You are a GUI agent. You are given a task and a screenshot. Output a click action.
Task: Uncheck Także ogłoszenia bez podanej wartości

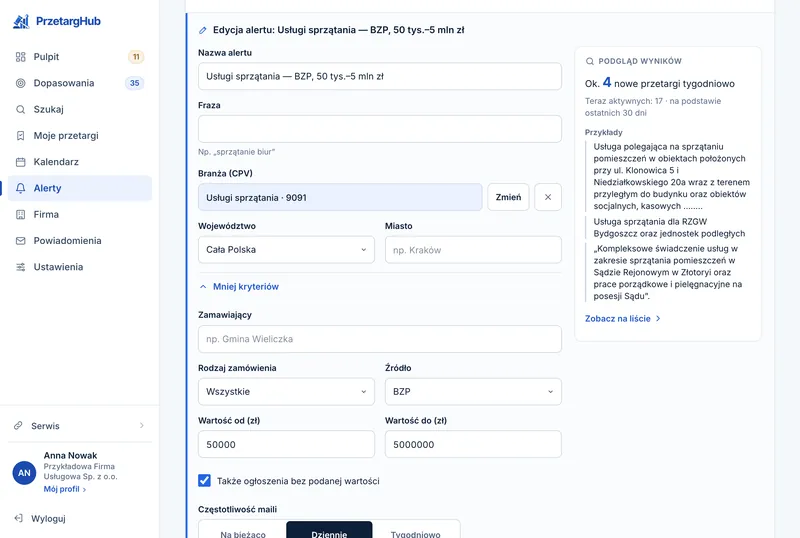tap(204, 480)
